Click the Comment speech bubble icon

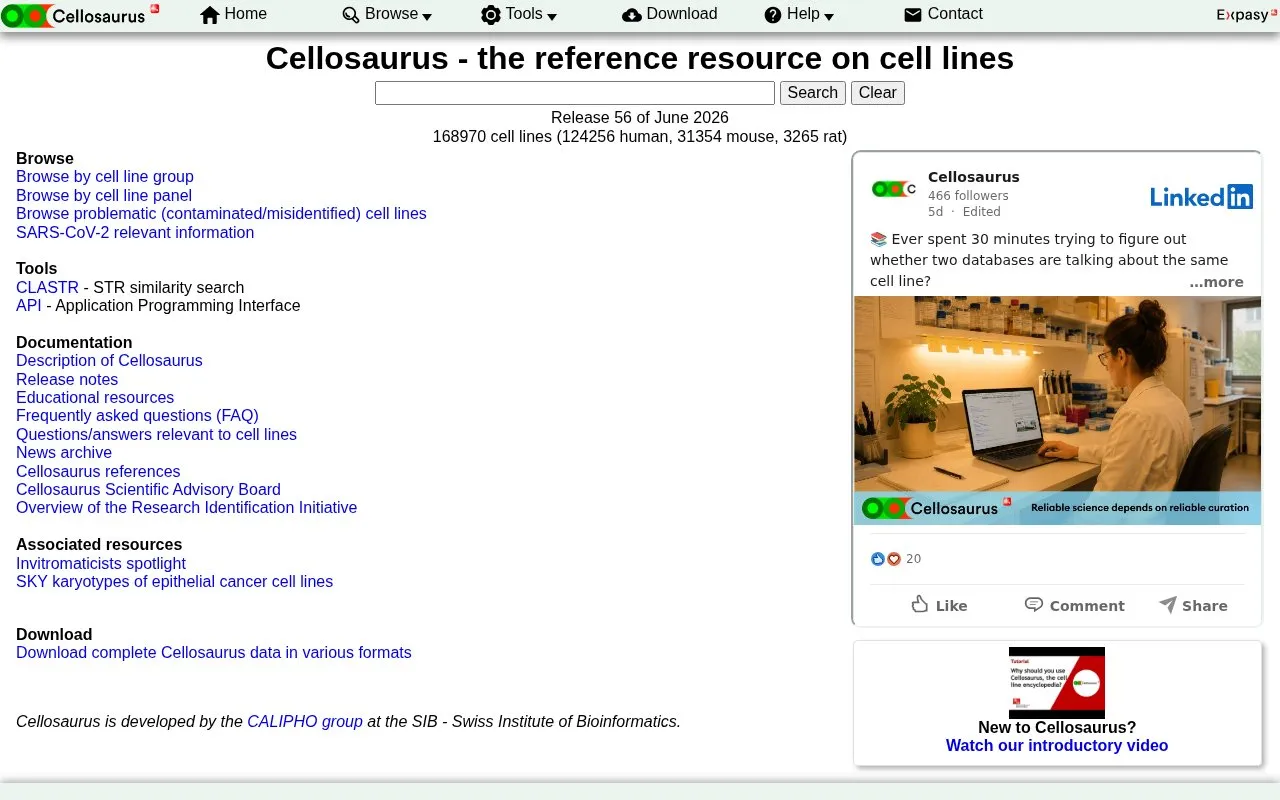1034,604
